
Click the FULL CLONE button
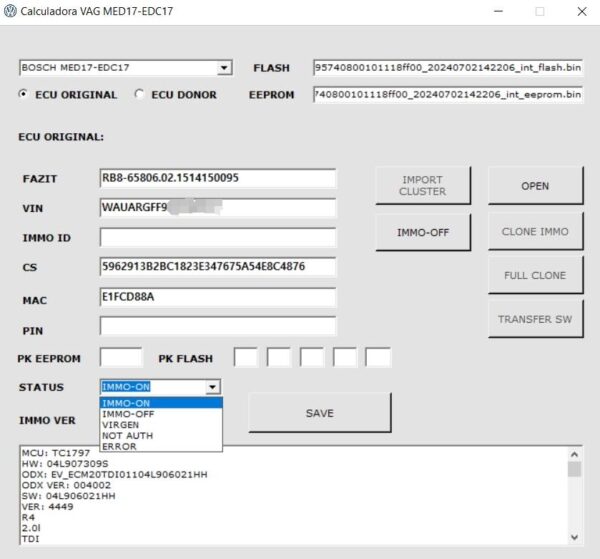[x=535, y=275]
